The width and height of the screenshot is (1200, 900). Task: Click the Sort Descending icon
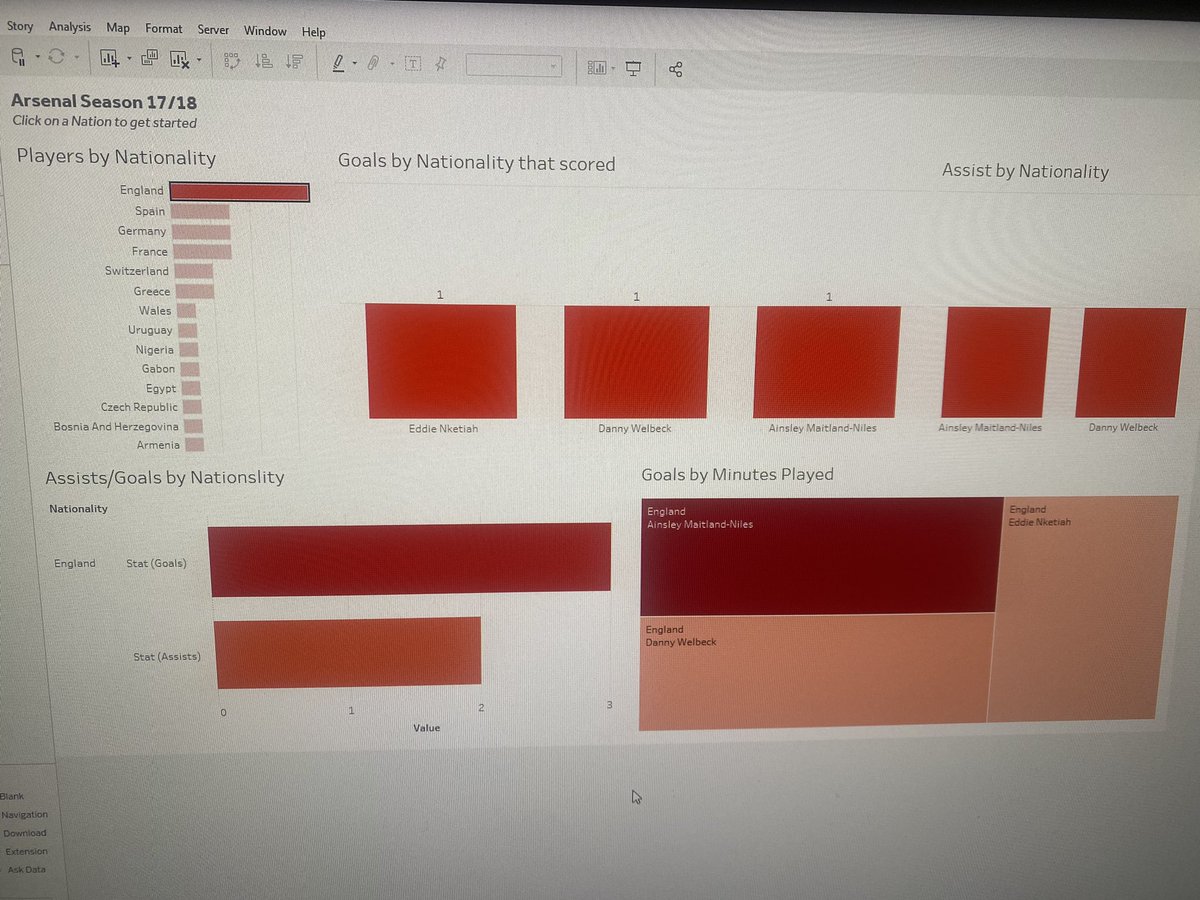[293, 61]
